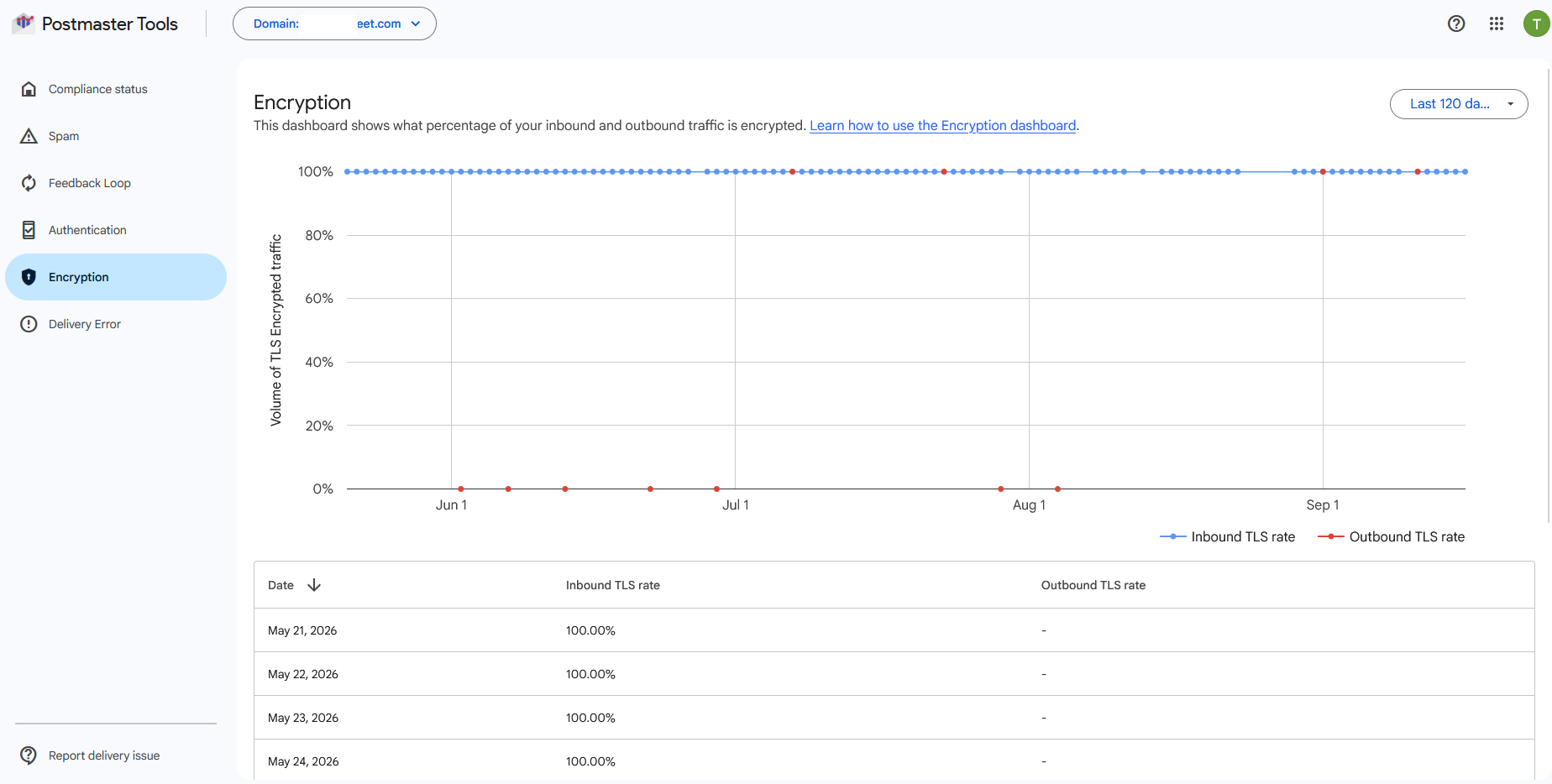Click the Sep 1 axis label
1552x784 pixels.
coord(1323,504)
